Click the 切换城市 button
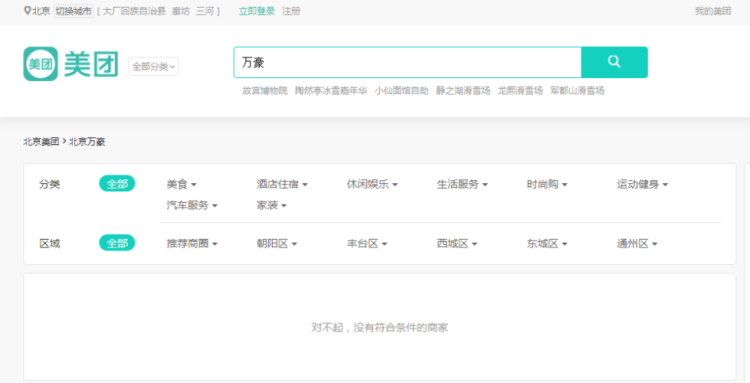 point(73,11)
